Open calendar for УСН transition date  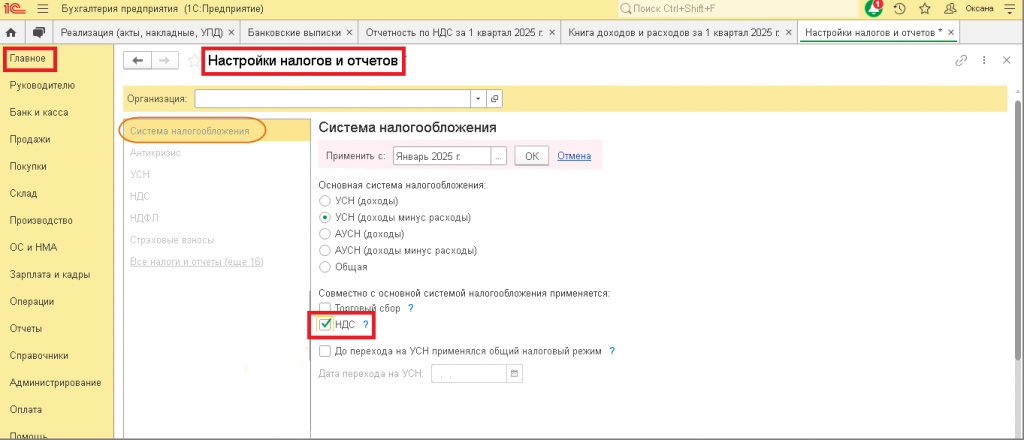(514, 374)
